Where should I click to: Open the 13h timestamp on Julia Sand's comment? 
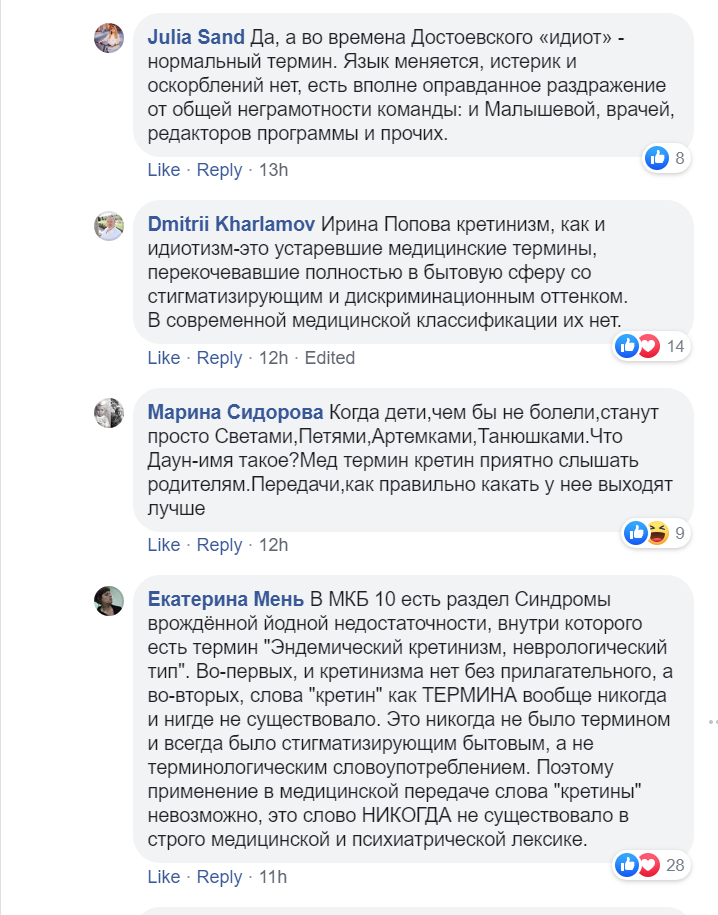[x=274, y=170]
